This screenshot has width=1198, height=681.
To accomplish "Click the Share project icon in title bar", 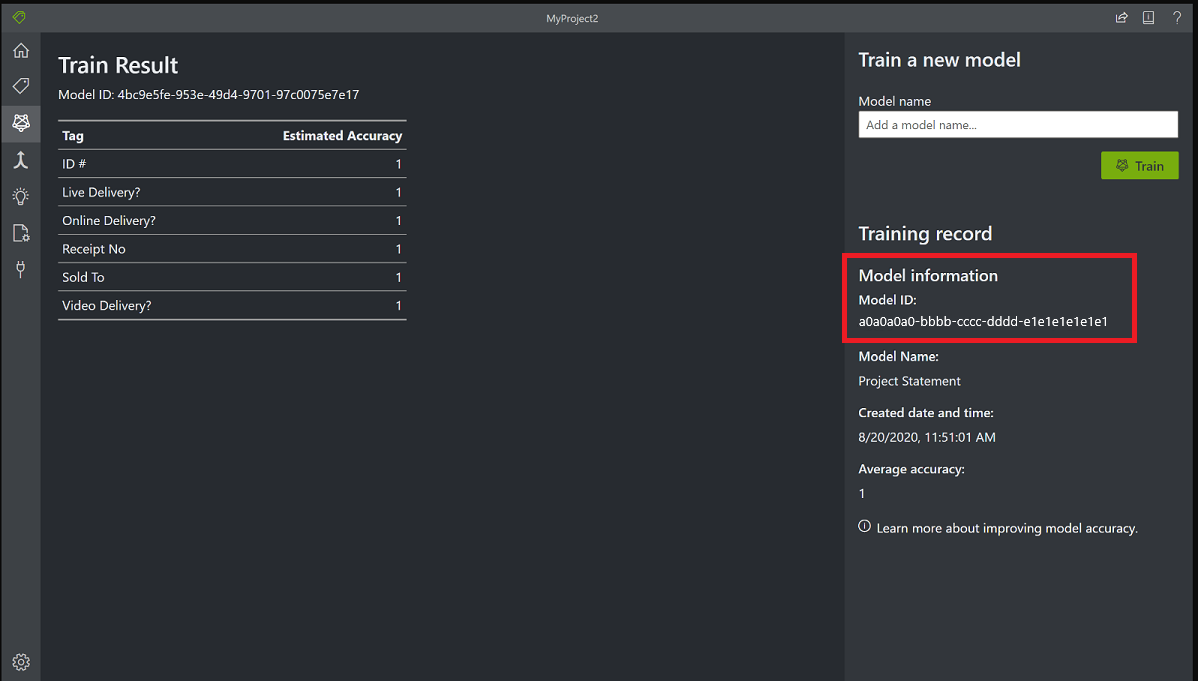I will [1121, 17].
